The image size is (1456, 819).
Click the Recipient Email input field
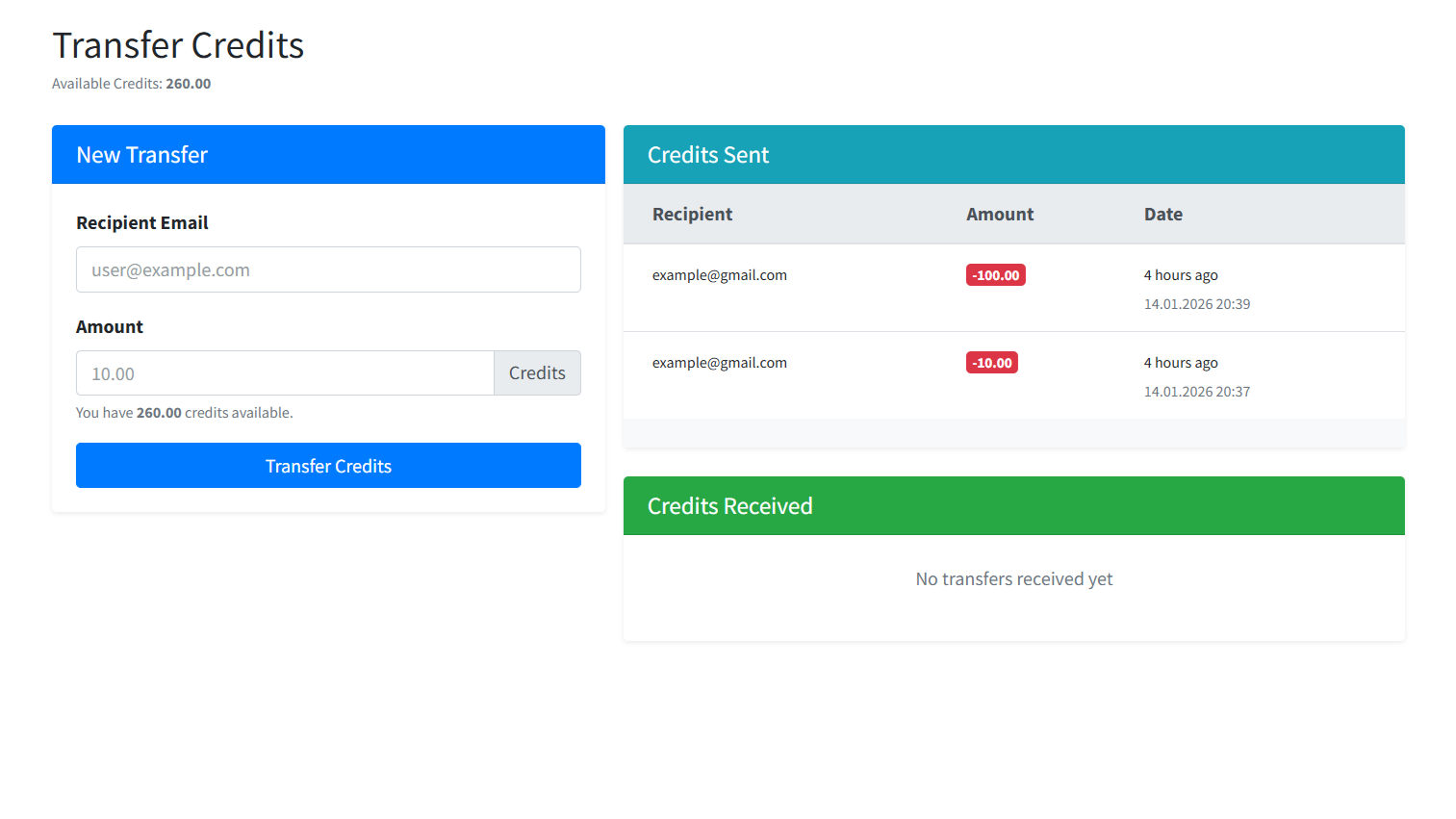pyautogui.click(x=328, y=269)
